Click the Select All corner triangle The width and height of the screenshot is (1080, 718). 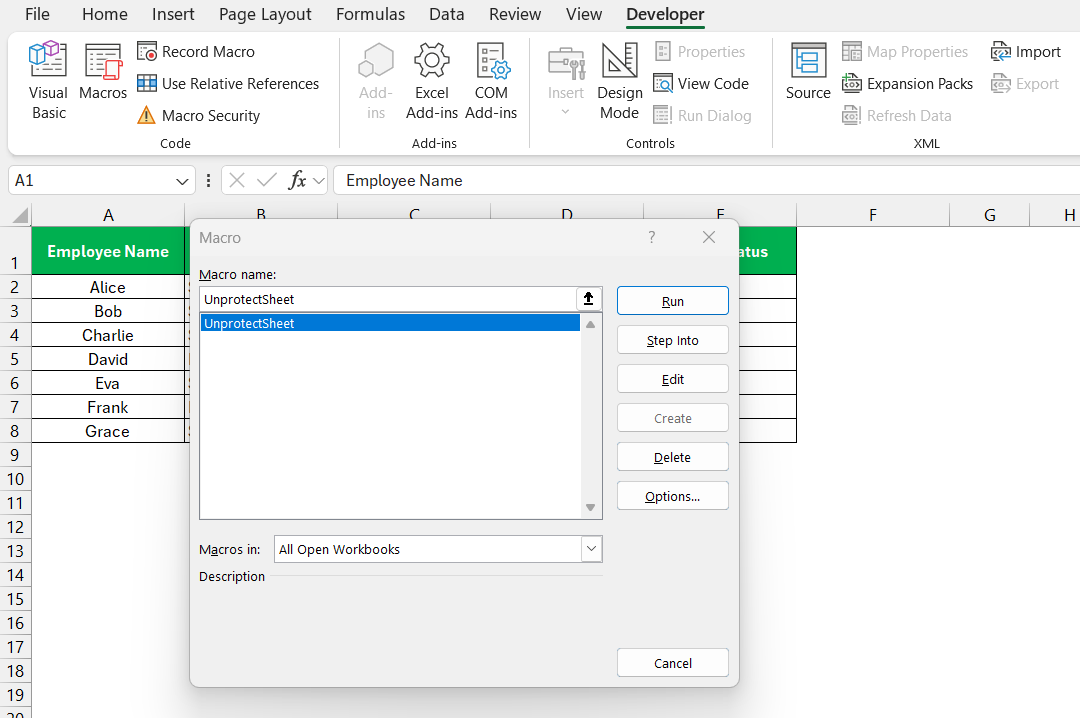[x=20, y=216]
